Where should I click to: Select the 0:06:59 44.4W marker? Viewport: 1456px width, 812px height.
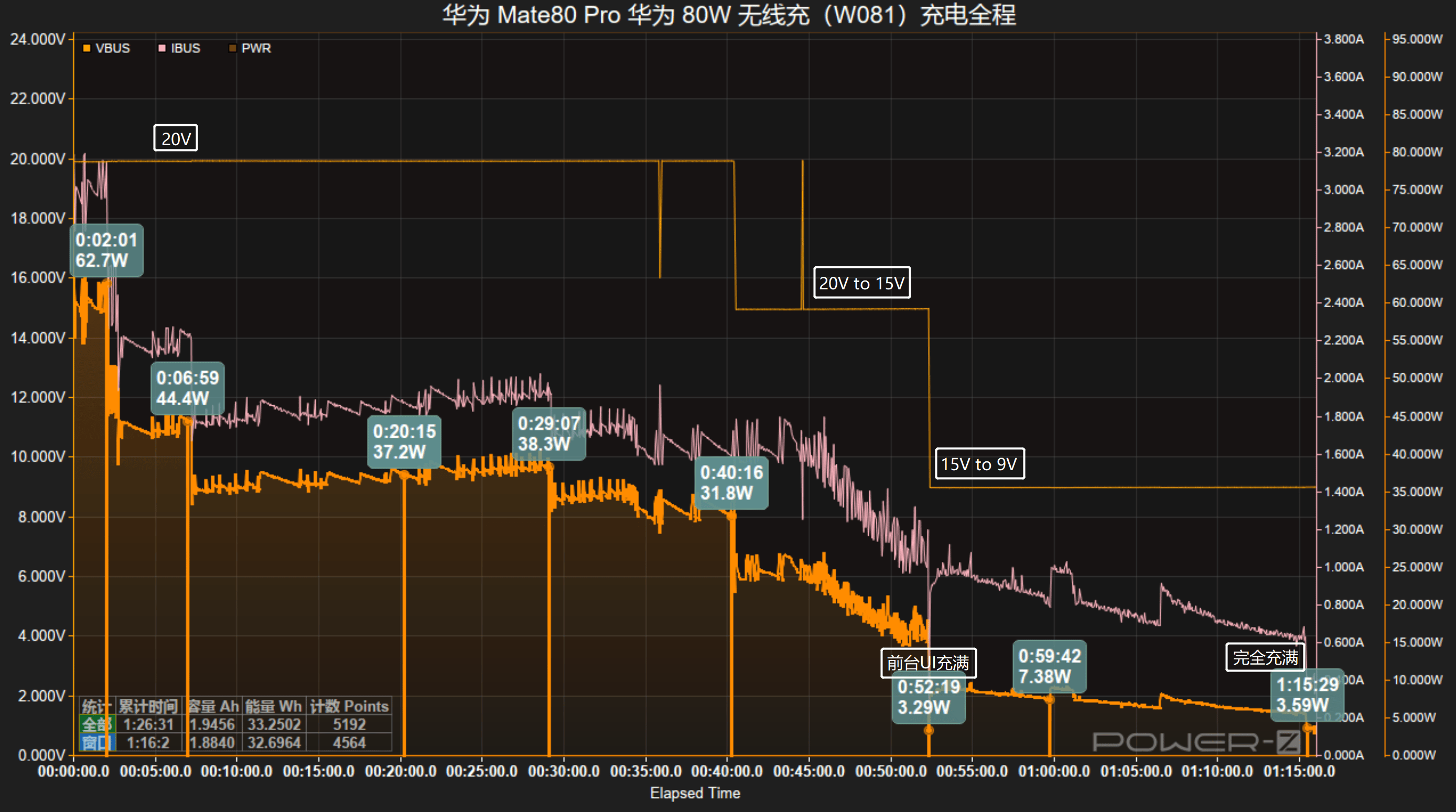point(188,387)
